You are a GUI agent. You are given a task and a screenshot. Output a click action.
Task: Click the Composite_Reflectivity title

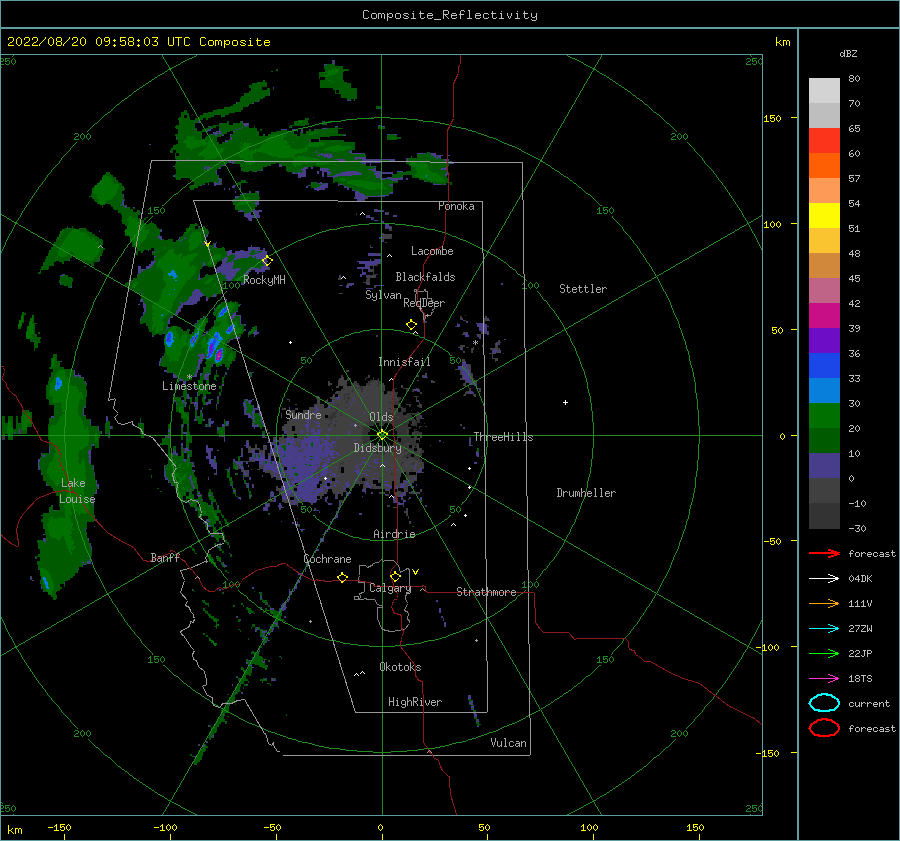(450, 15)
